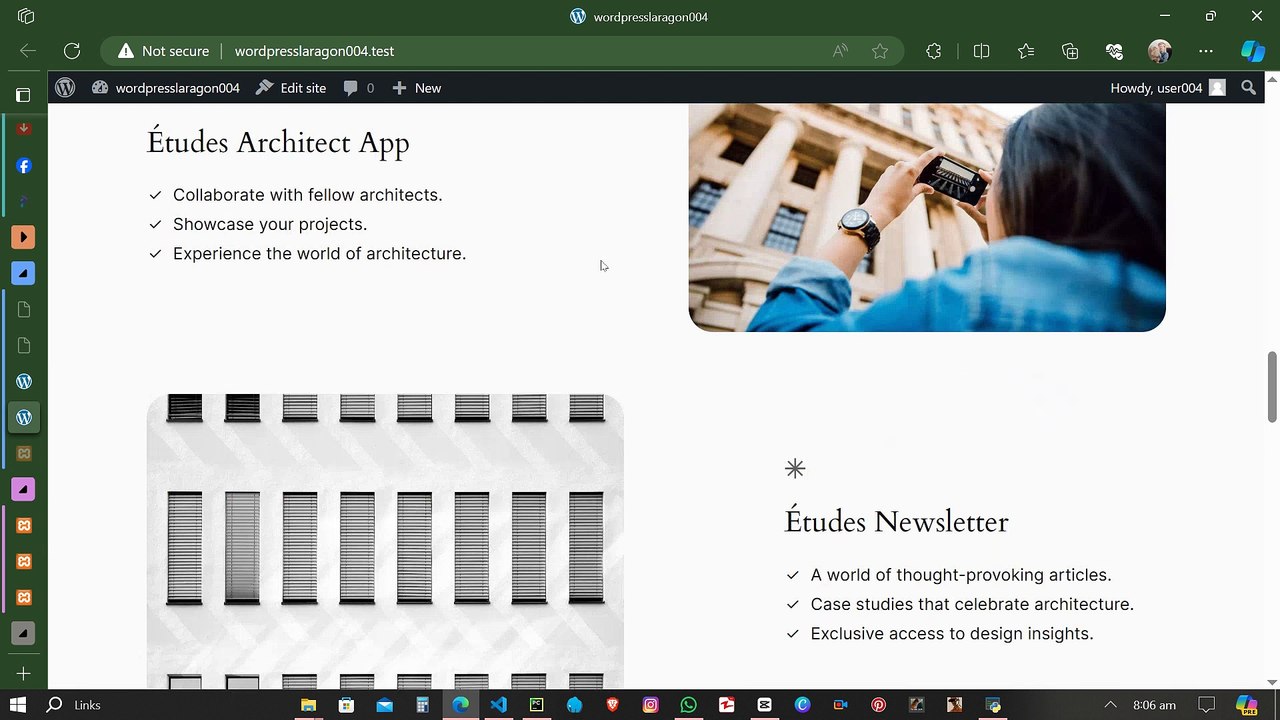Viewport: 1280px width, 720px height.
Task: Open Browser essentials heart icon
Action: tap(1114, 51)
